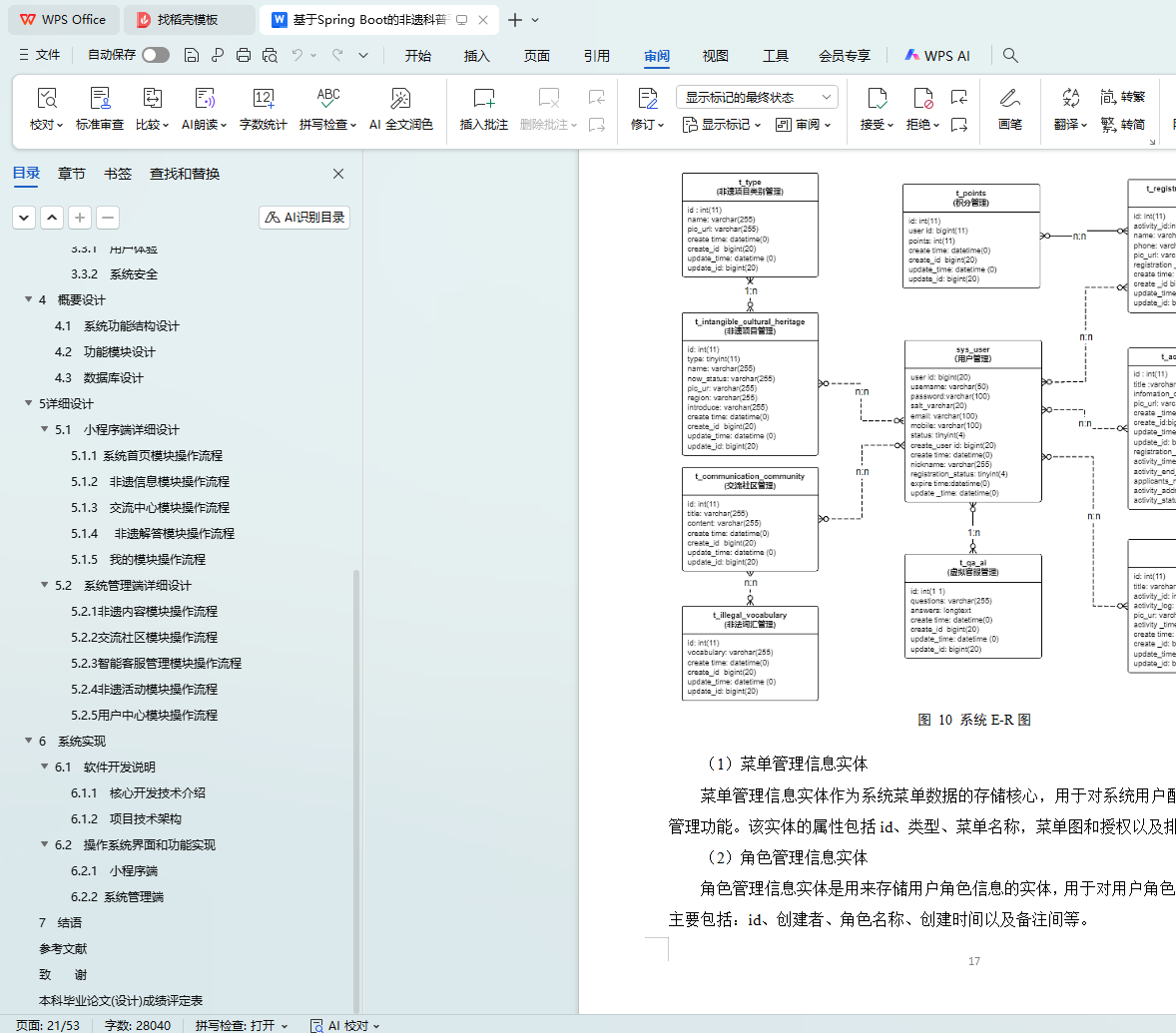Click the navigation pane vertical scrollbar

(x=356, y=778)
